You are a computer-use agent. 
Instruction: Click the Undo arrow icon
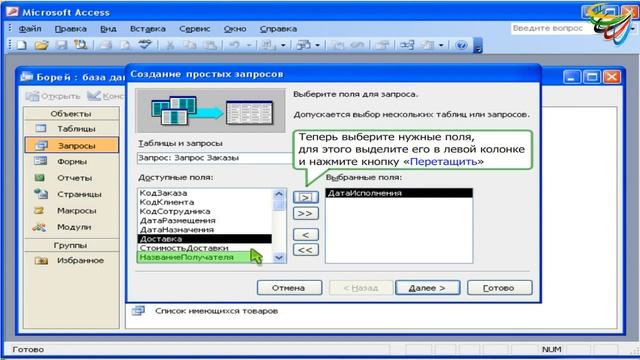[x=234, y=45]
